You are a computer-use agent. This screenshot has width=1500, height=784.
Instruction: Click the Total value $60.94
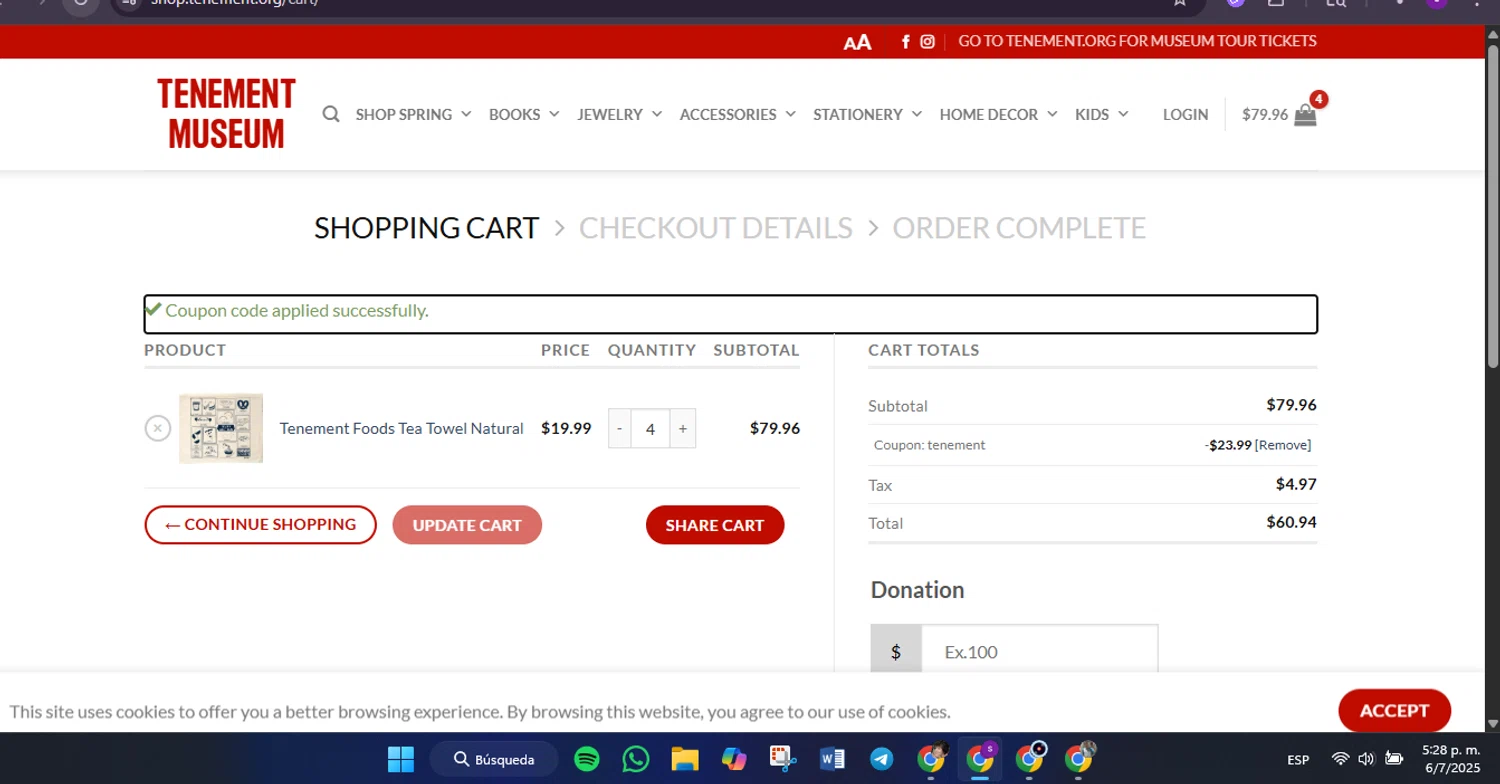click(1291, 522)
